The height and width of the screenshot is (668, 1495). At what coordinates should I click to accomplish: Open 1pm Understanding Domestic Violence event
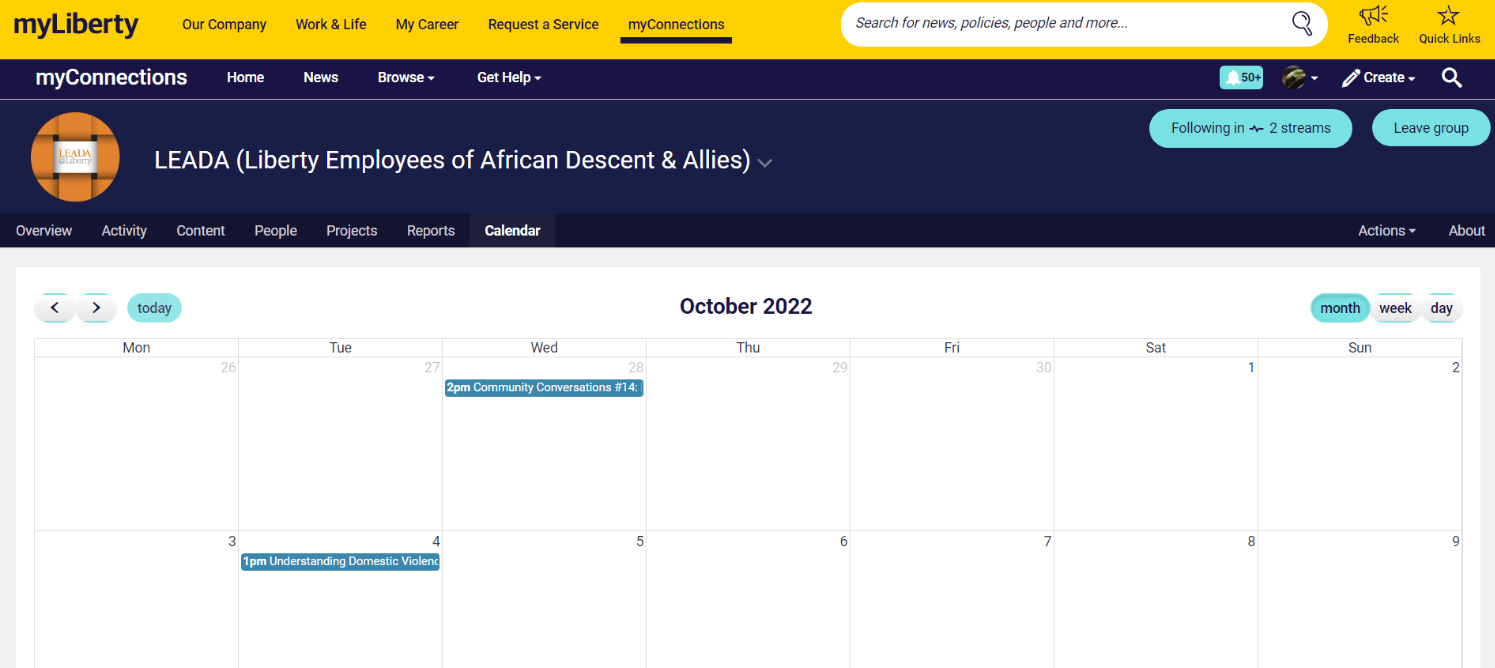click(x=340, y=562)
